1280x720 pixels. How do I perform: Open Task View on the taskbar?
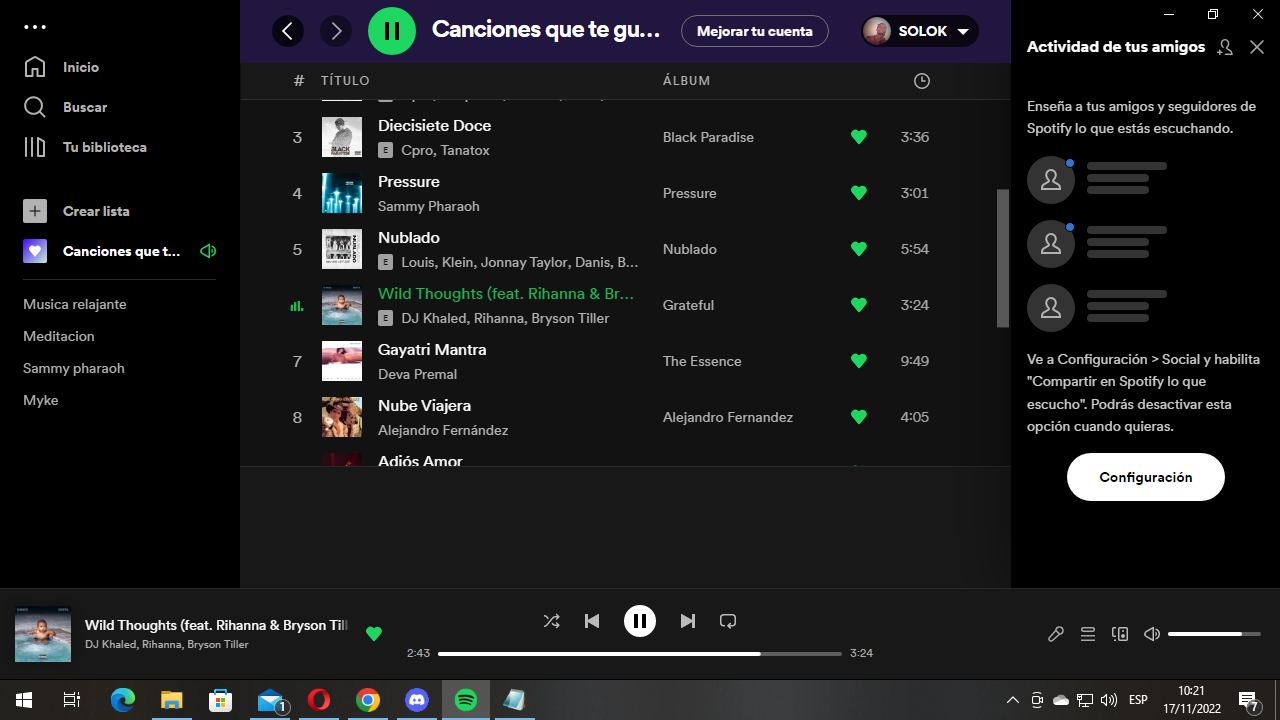click(72, 700)
